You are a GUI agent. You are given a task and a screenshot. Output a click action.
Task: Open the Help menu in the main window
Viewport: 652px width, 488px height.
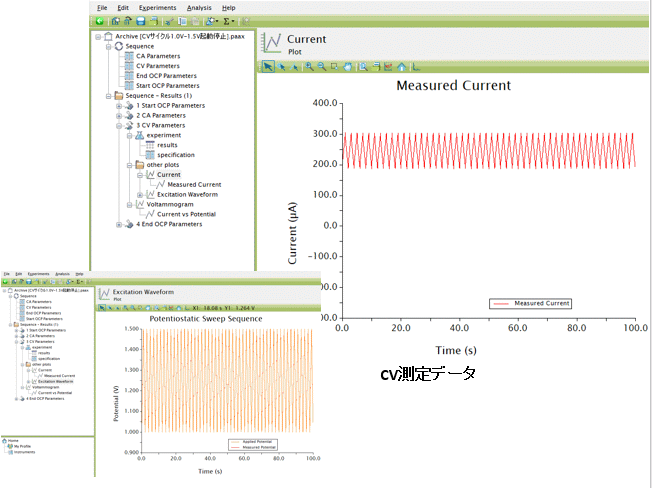pos(228,7)
